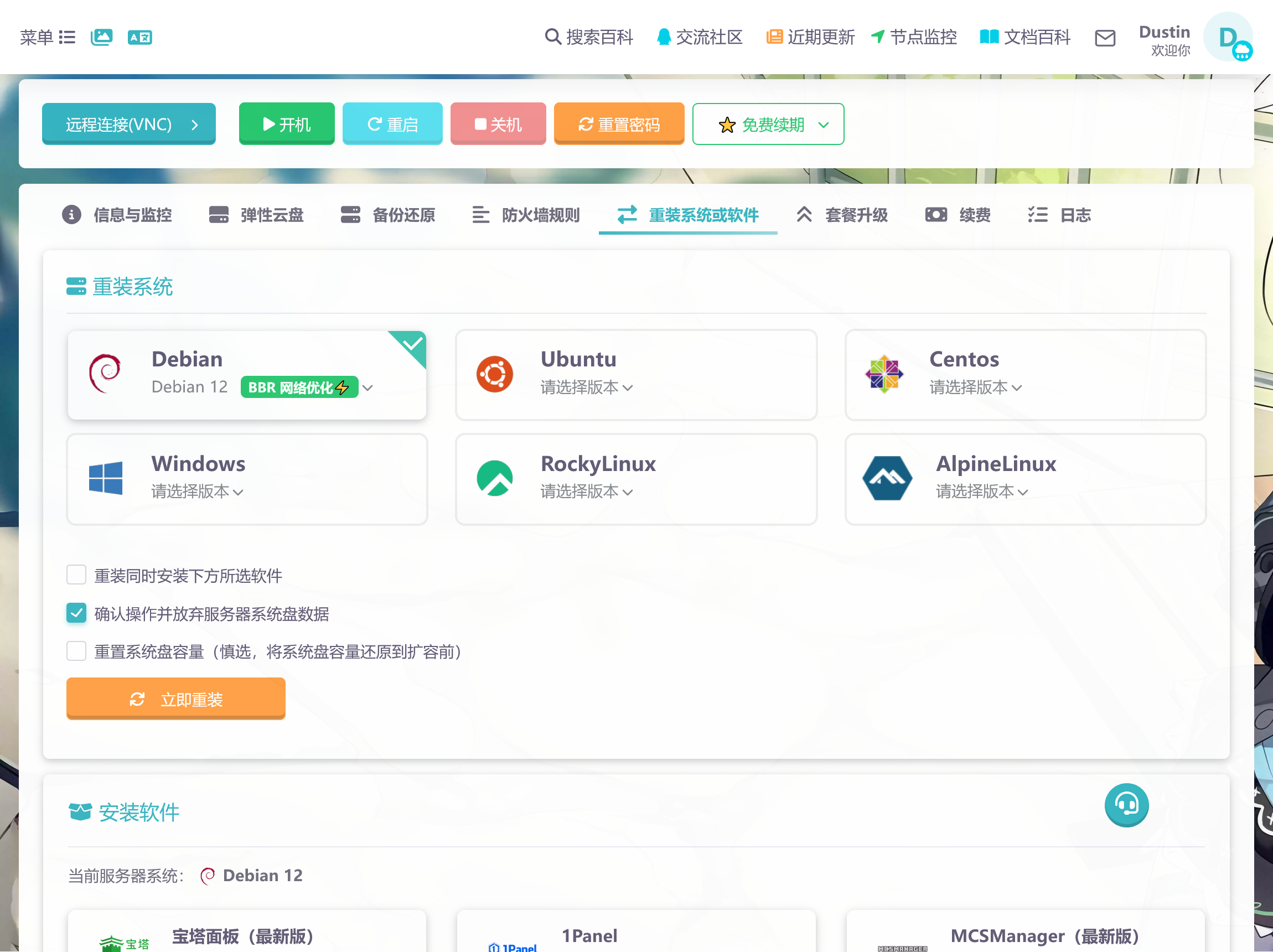
Task: Open the customer support headset icon
Action: (x=1126, y=805)
